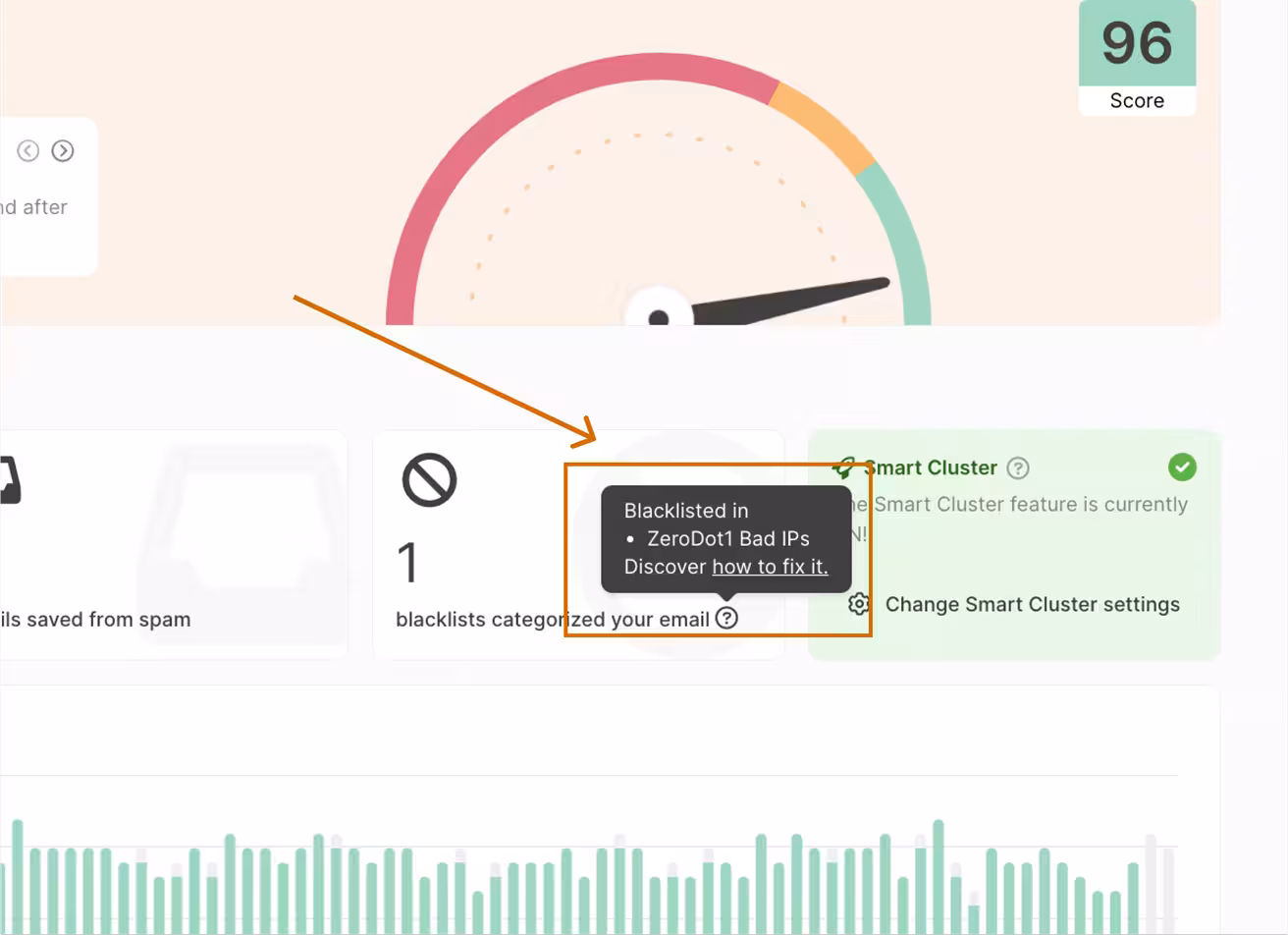Click the Smart Cluster heading
Screen dimensions: 1288x935
(930, 467)
